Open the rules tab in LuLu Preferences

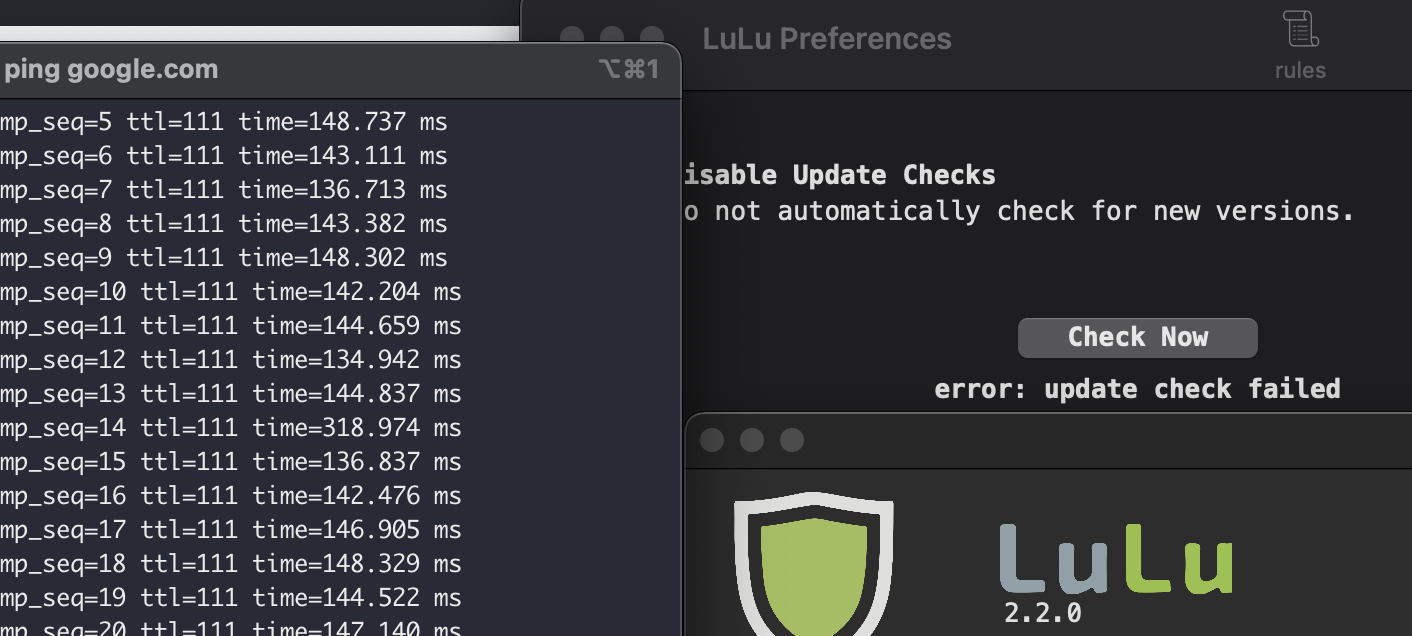coord(1300,45)
